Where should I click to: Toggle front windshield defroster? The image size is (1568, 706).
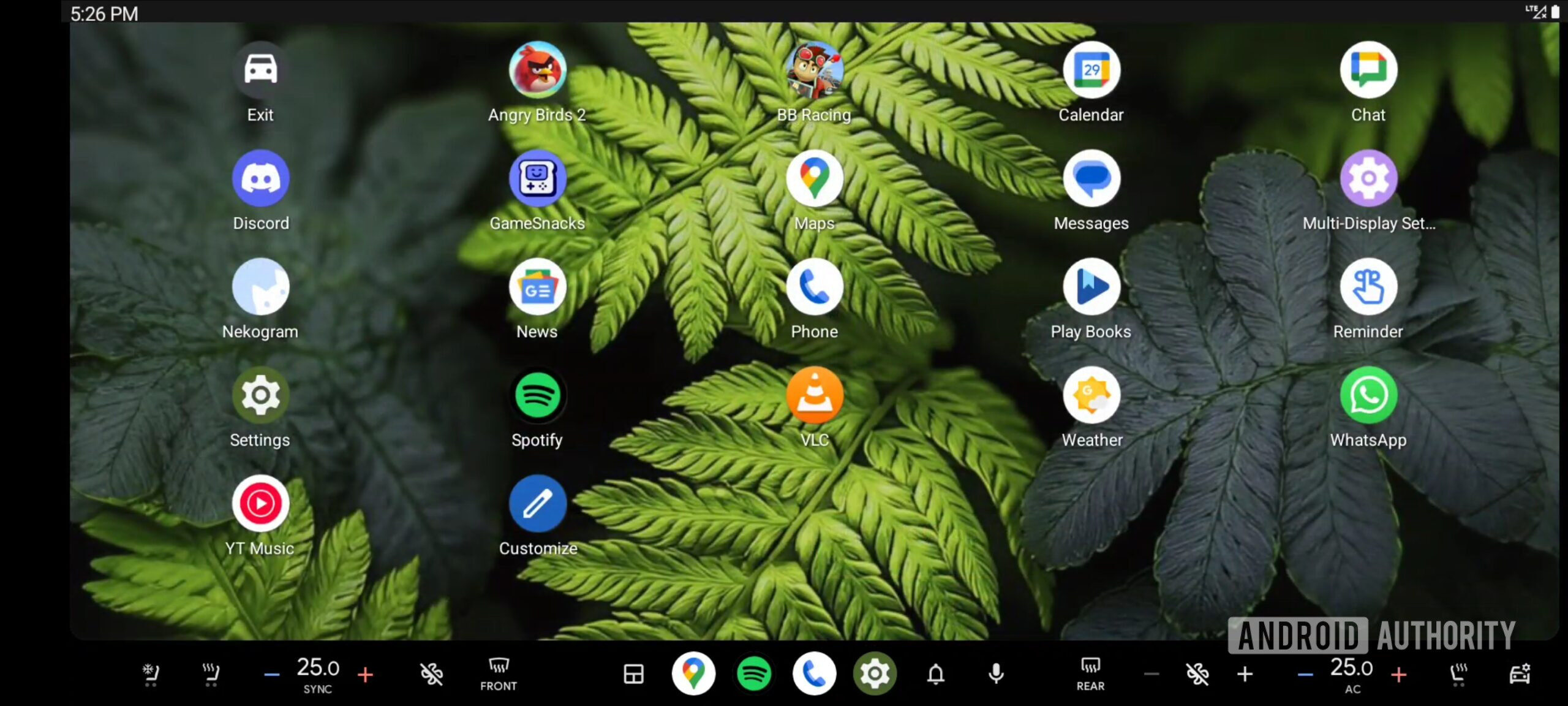[x=498, y=674]
